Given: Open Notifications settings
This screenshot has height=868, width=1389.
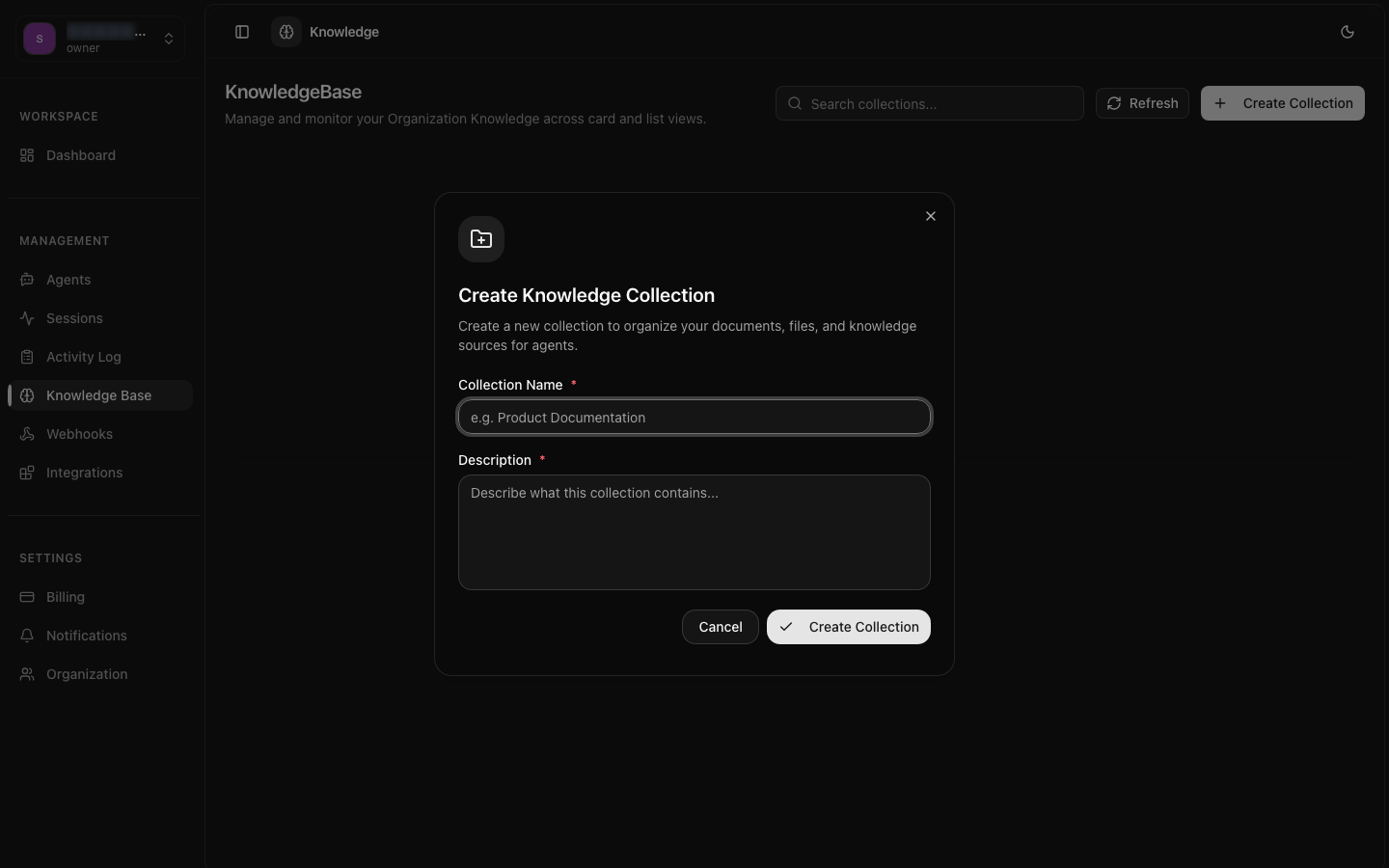Looking at the screenshot, I should pos(100,636).
